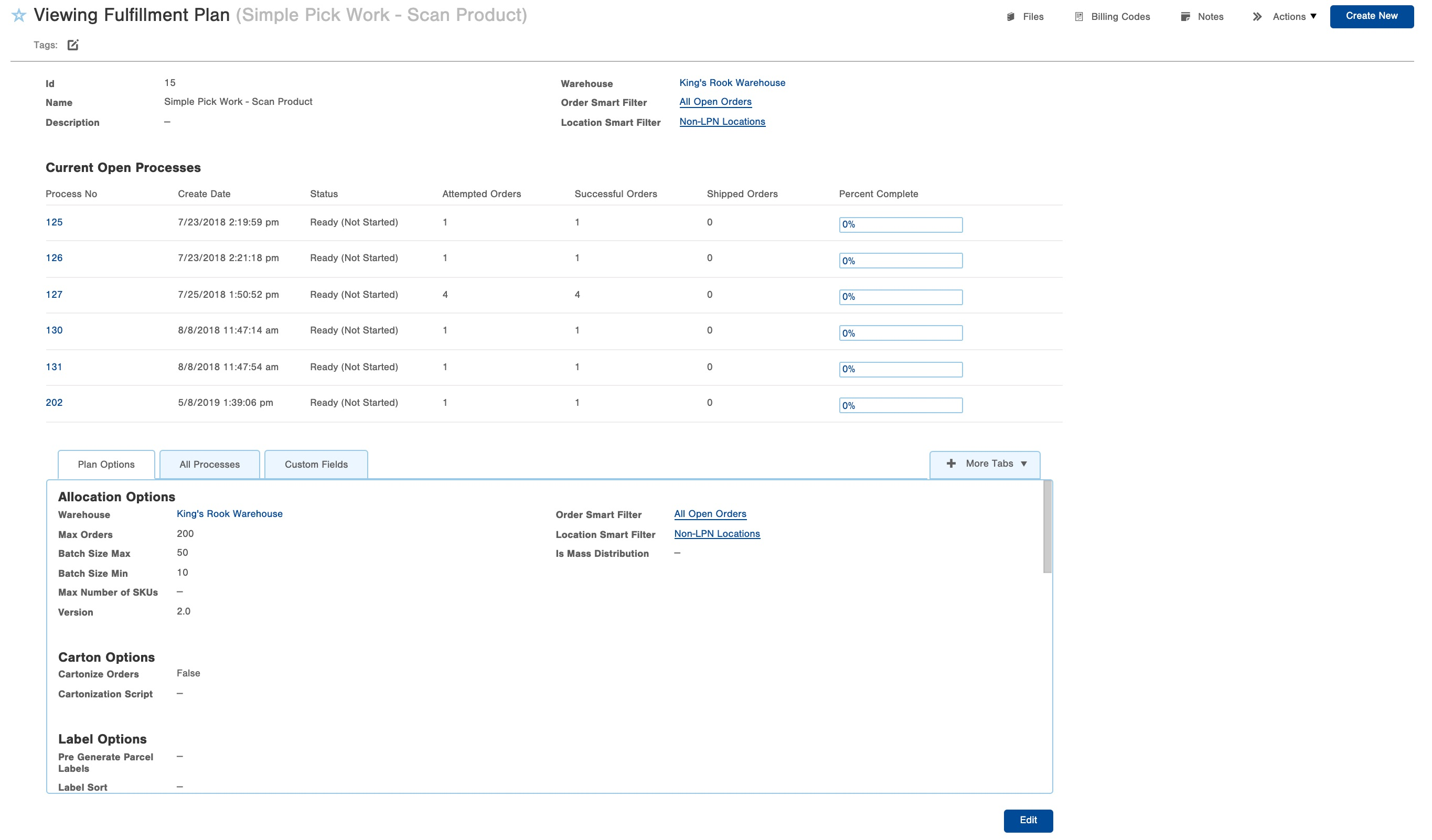Open Billing Codes via document icon
1432x840 pixels.
click(x=1078, y=17)
